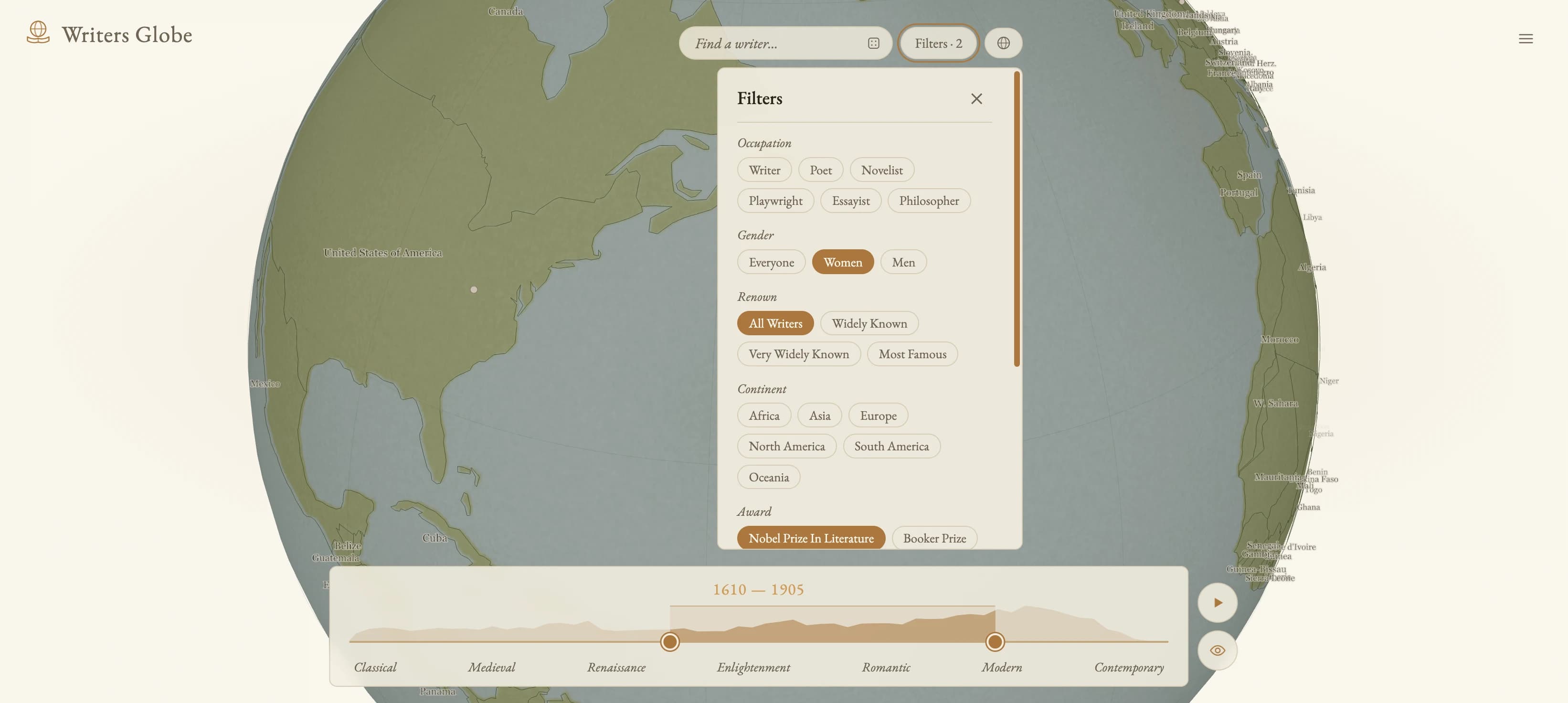Viewport: 1568px width, 703px height.
Task: Jump to the Contemporary era label
Action: click(x=1129, y=668)
